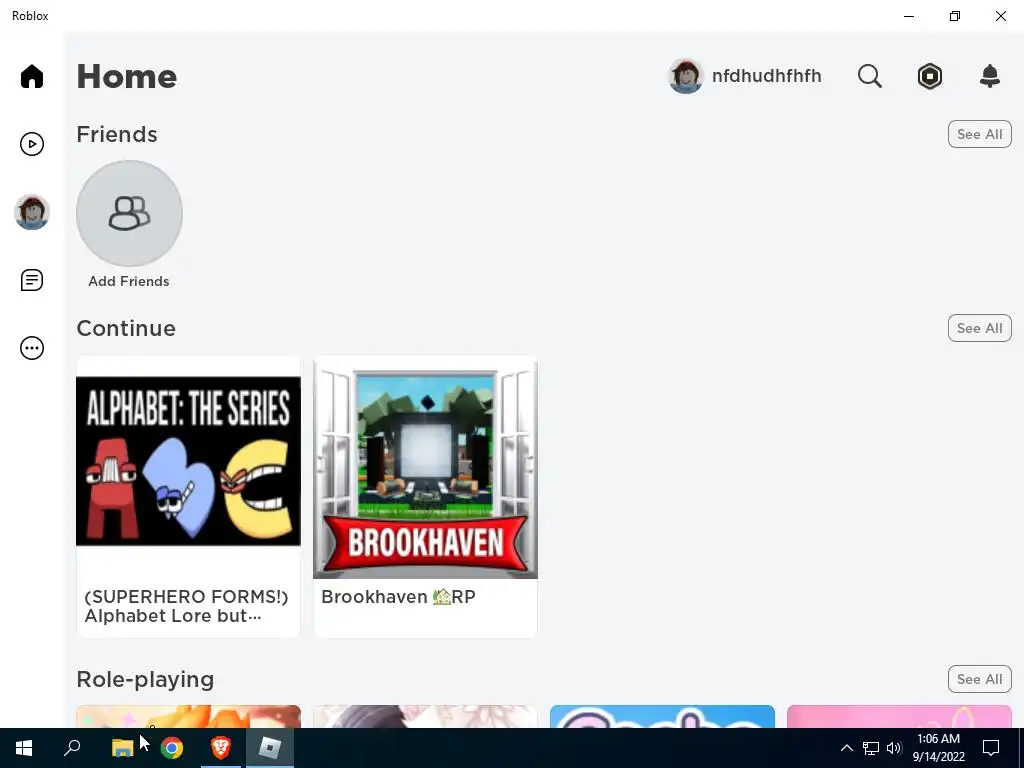
Task: Open the Robux icon
Action: (929, 76)
